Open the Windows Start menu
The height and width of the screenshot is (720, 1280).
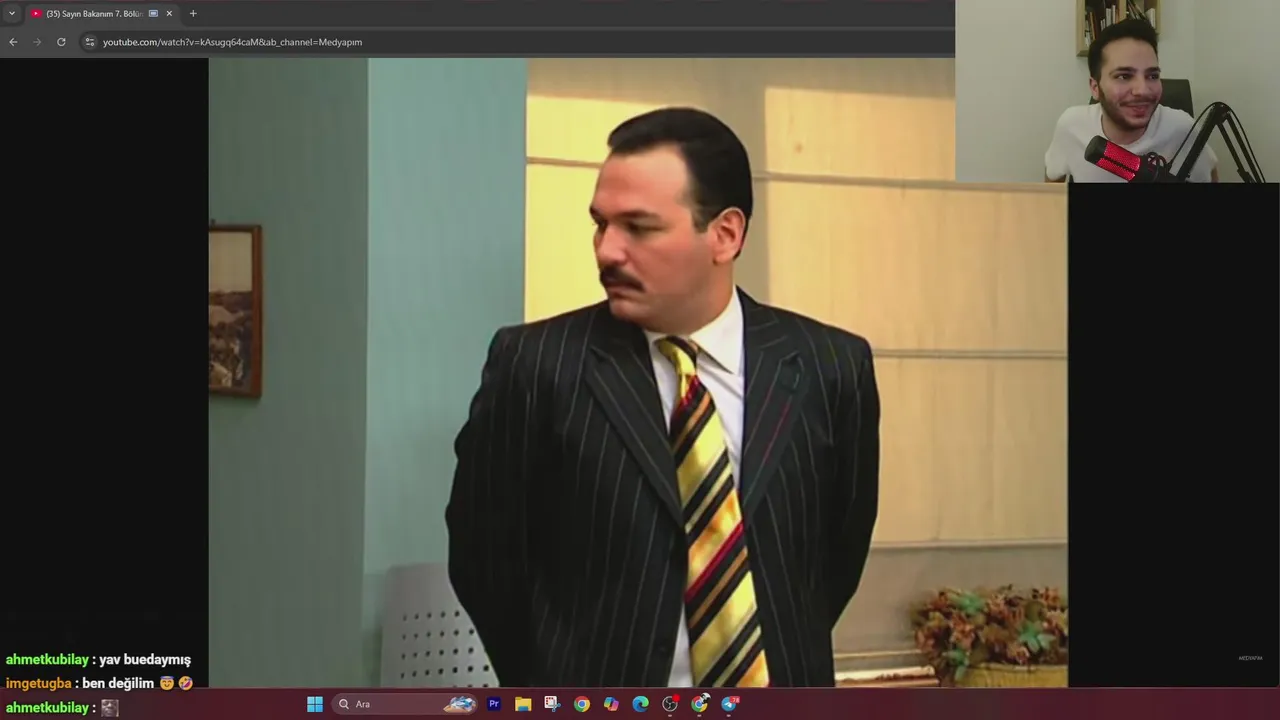click(x=315, y=704)
